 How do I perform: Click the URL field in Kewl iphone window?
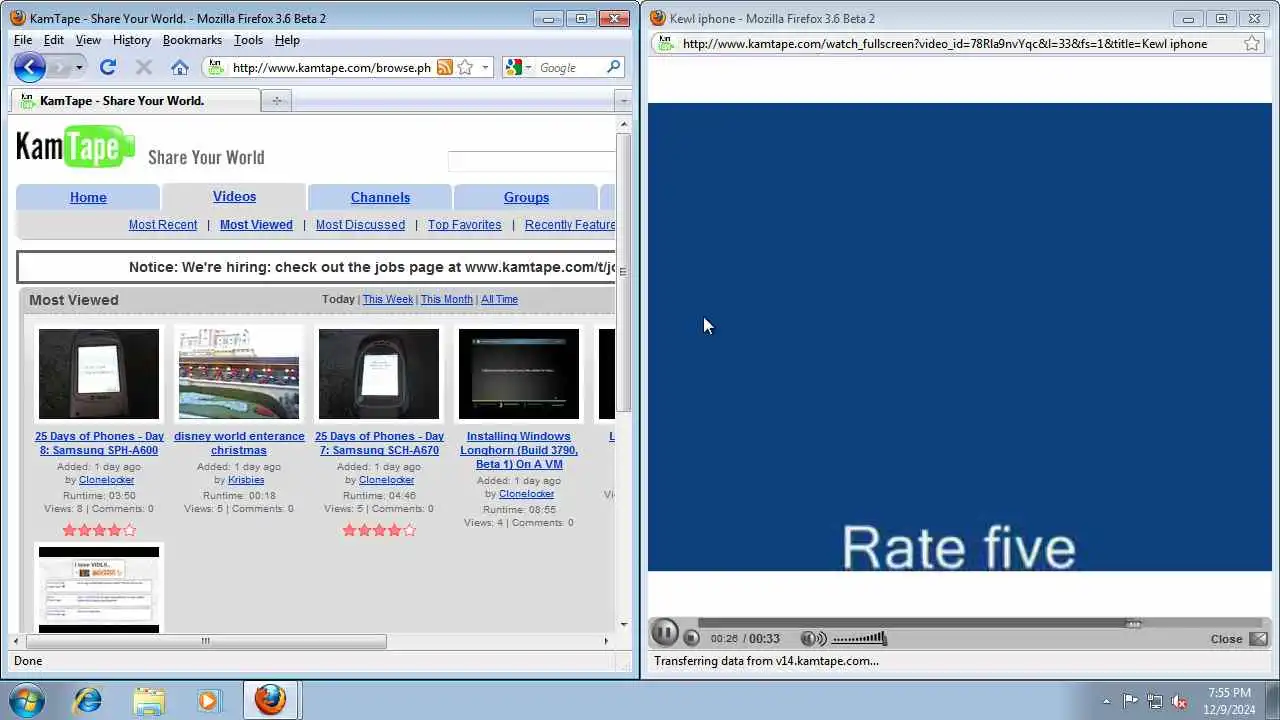point(945,44)
